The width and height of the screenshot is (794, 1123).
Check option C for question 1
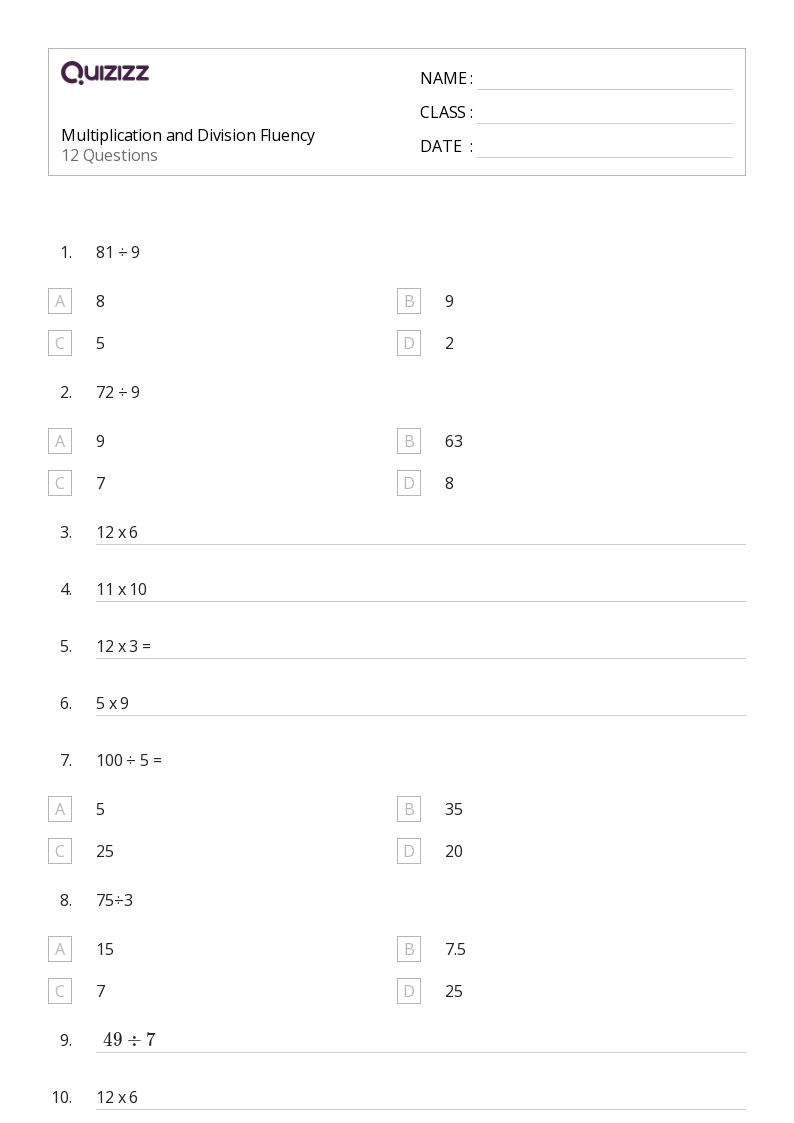click(x=60, y=343)
